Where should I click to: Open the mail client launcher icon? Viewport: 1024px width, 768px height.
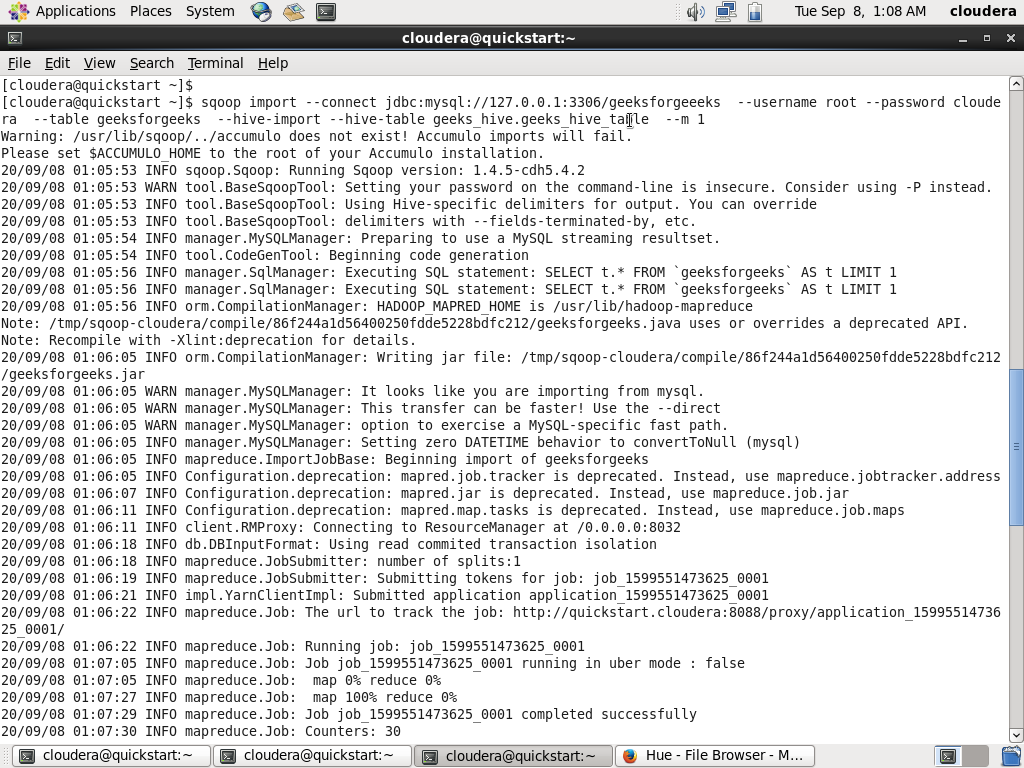(293, 11)
